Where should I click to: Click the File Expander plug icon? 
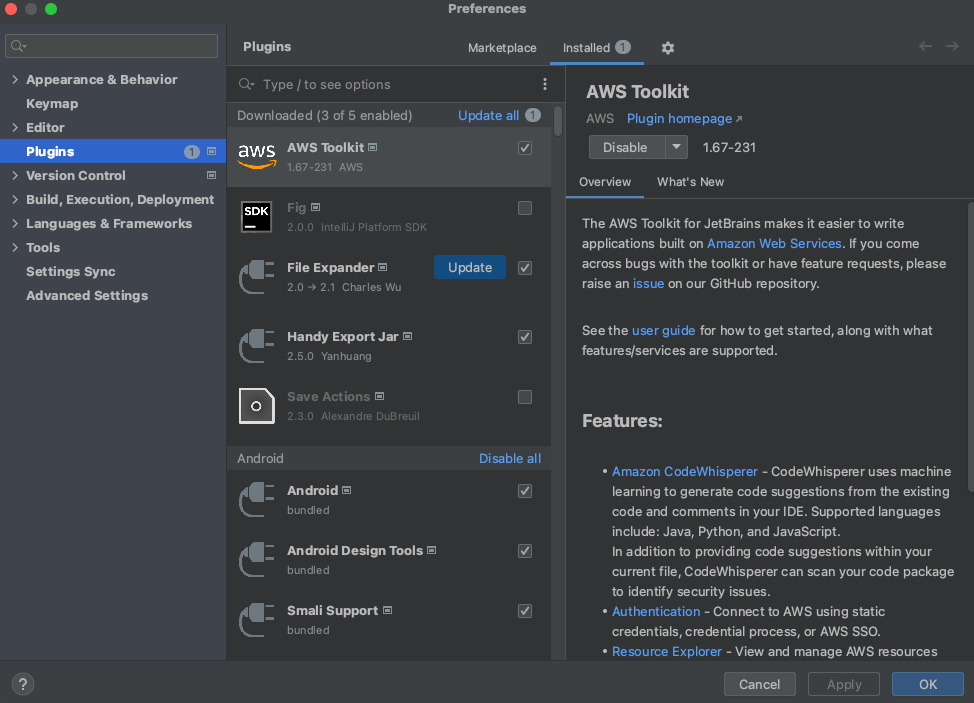coord(257,277)
